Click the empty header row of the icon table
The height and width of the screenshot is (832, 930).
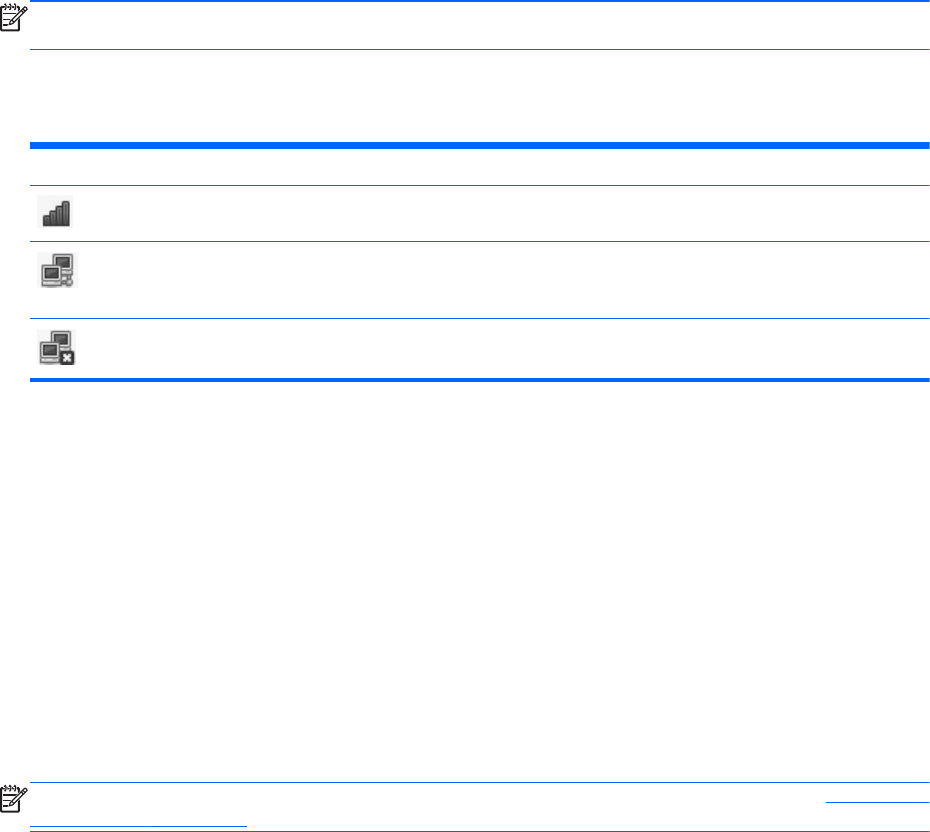[480, 167]
